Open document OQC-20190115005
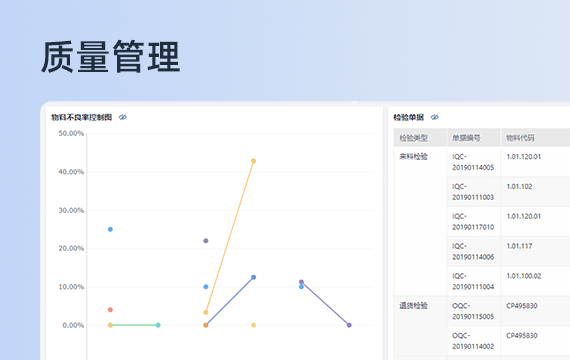Image resolution: width=570 pixels, height=360 pixels. [x=473, y=311]
